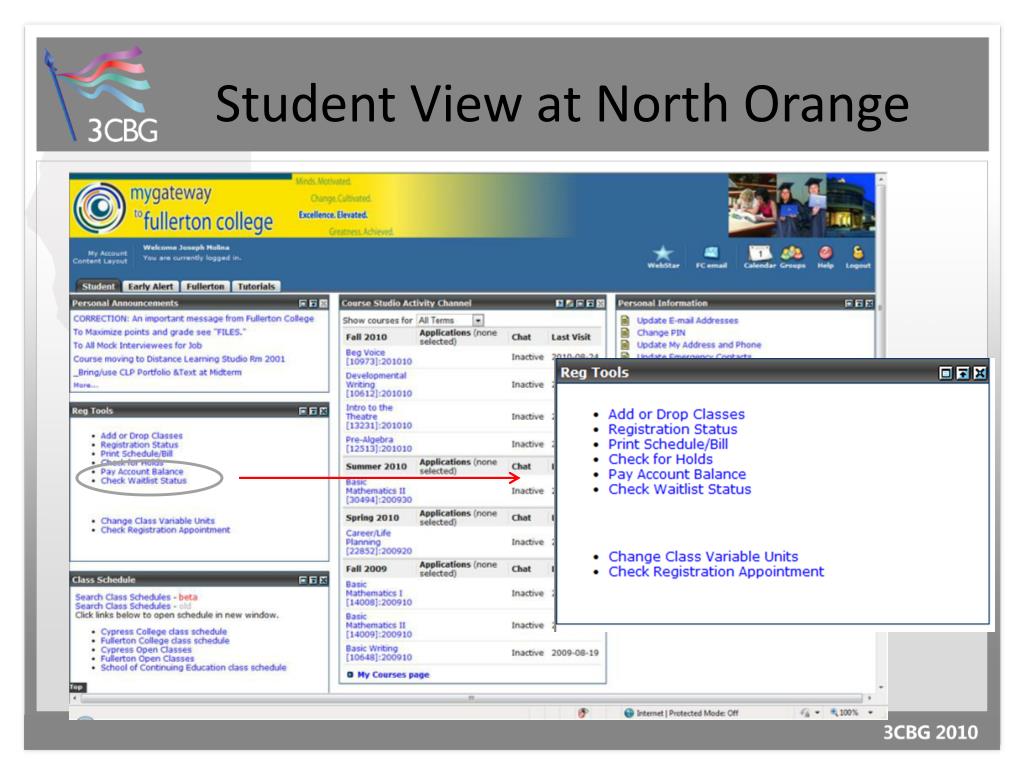The height and width of the screenshot is (768, 1024).
Task: Open the WebStar star icon
Action: 663,253
